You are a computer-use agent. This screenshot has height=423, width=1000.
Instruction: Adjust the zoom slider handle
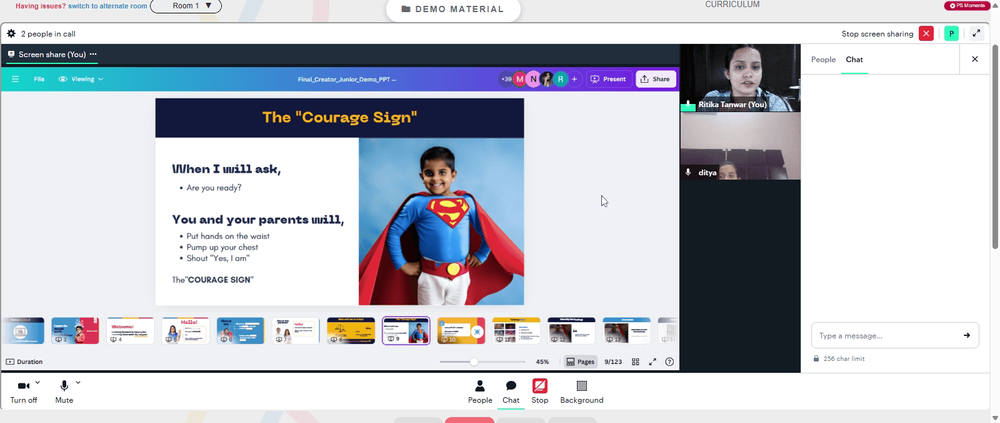click(474, 362)
